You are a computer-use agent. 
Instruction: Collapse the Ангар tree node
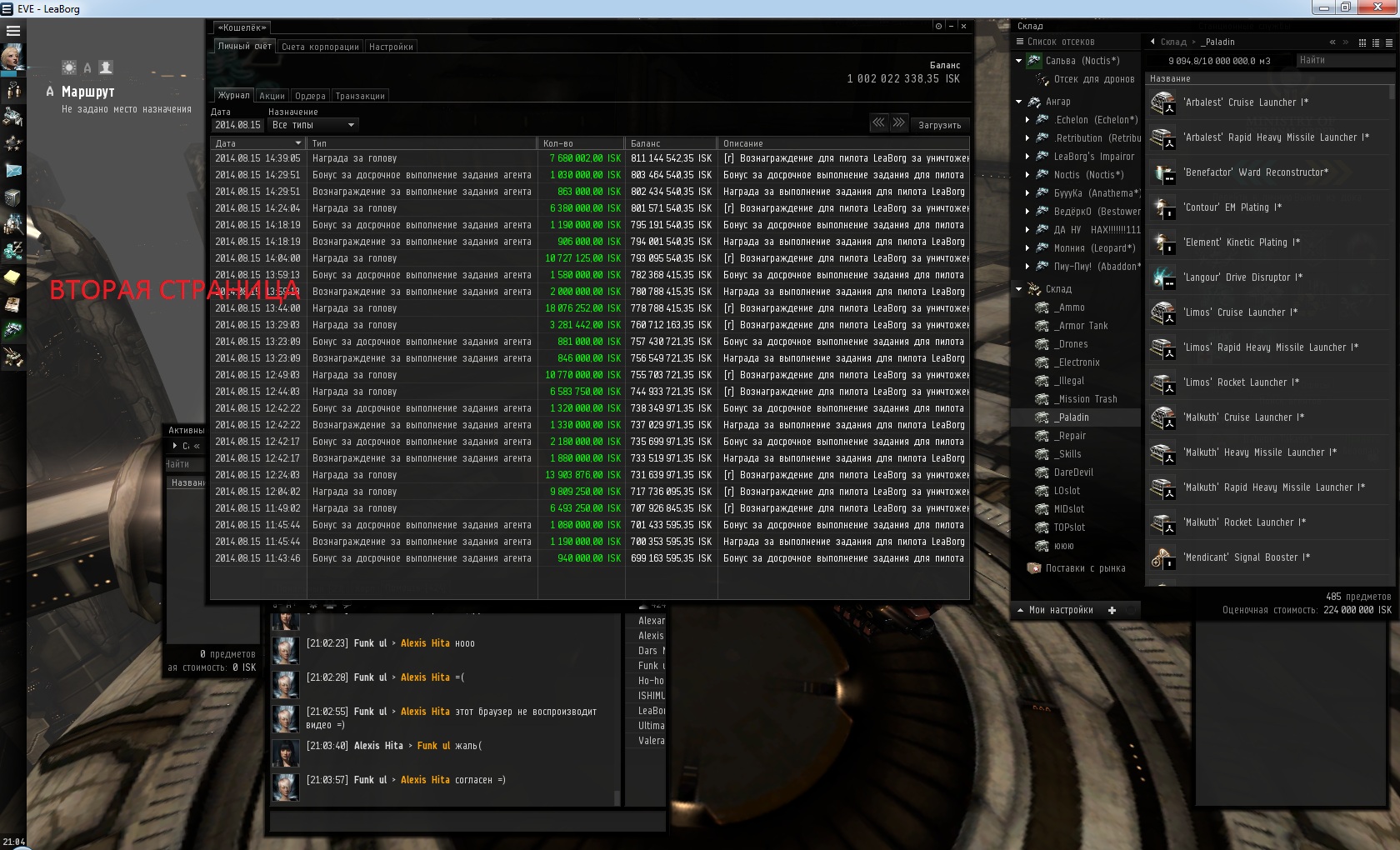point(1018,102)
